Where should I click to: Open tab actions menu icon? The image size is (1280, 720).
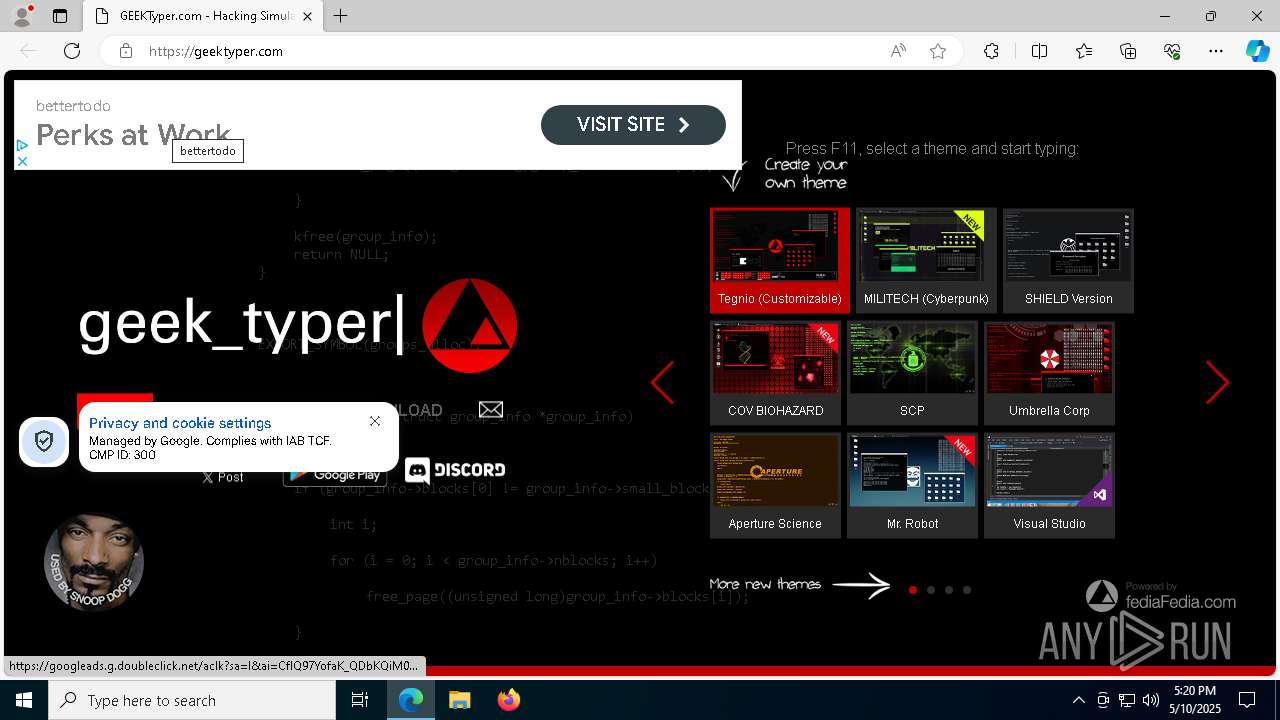60,16
